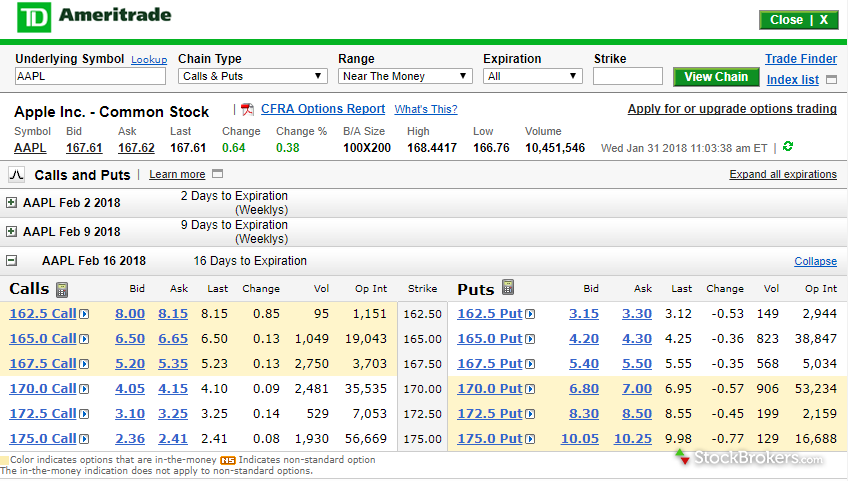Click the TD Ameritrade logo
The image size is (848, 481).
95,17
